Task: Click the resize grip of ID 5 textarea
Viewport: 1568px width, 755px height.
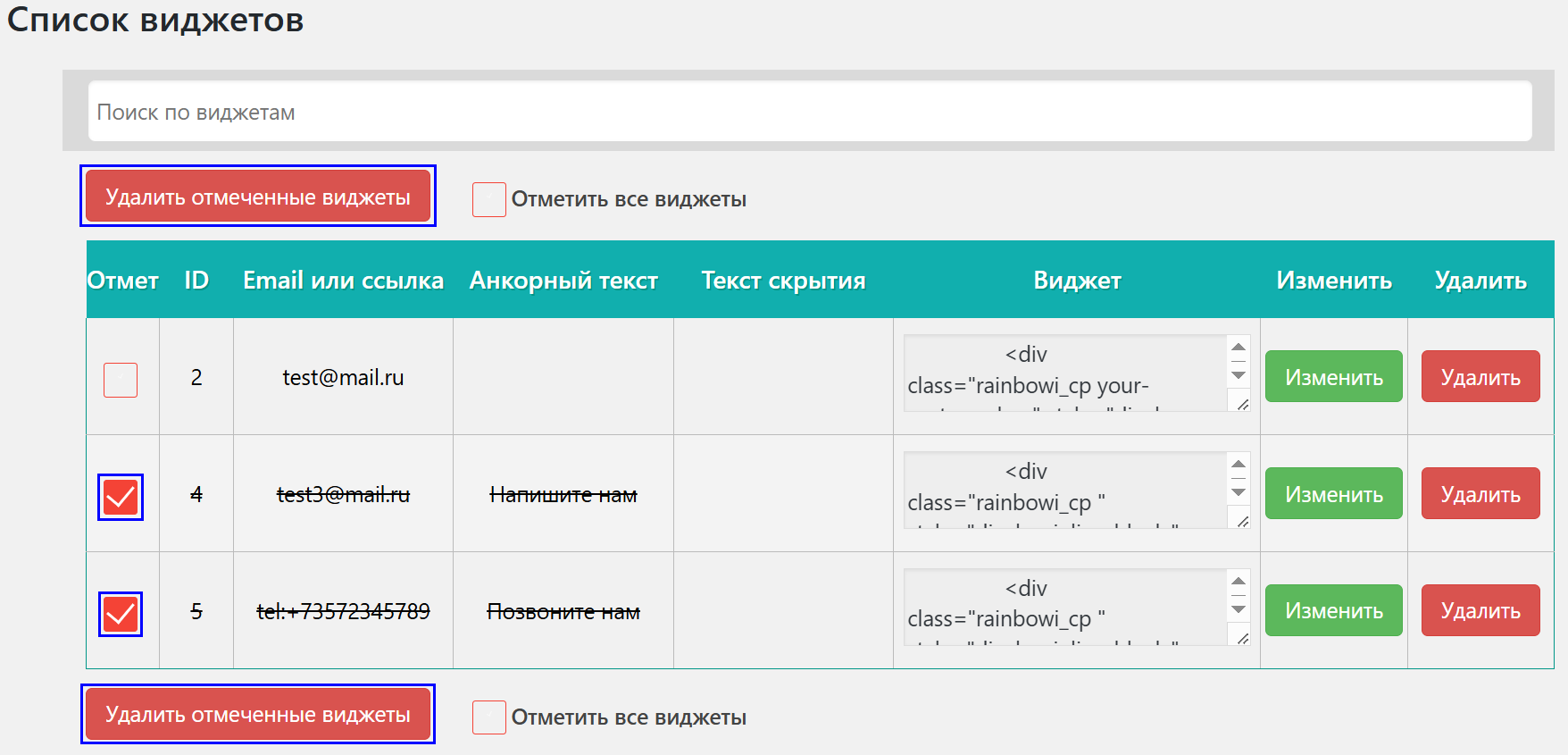Action: (x=1242, y=638)
